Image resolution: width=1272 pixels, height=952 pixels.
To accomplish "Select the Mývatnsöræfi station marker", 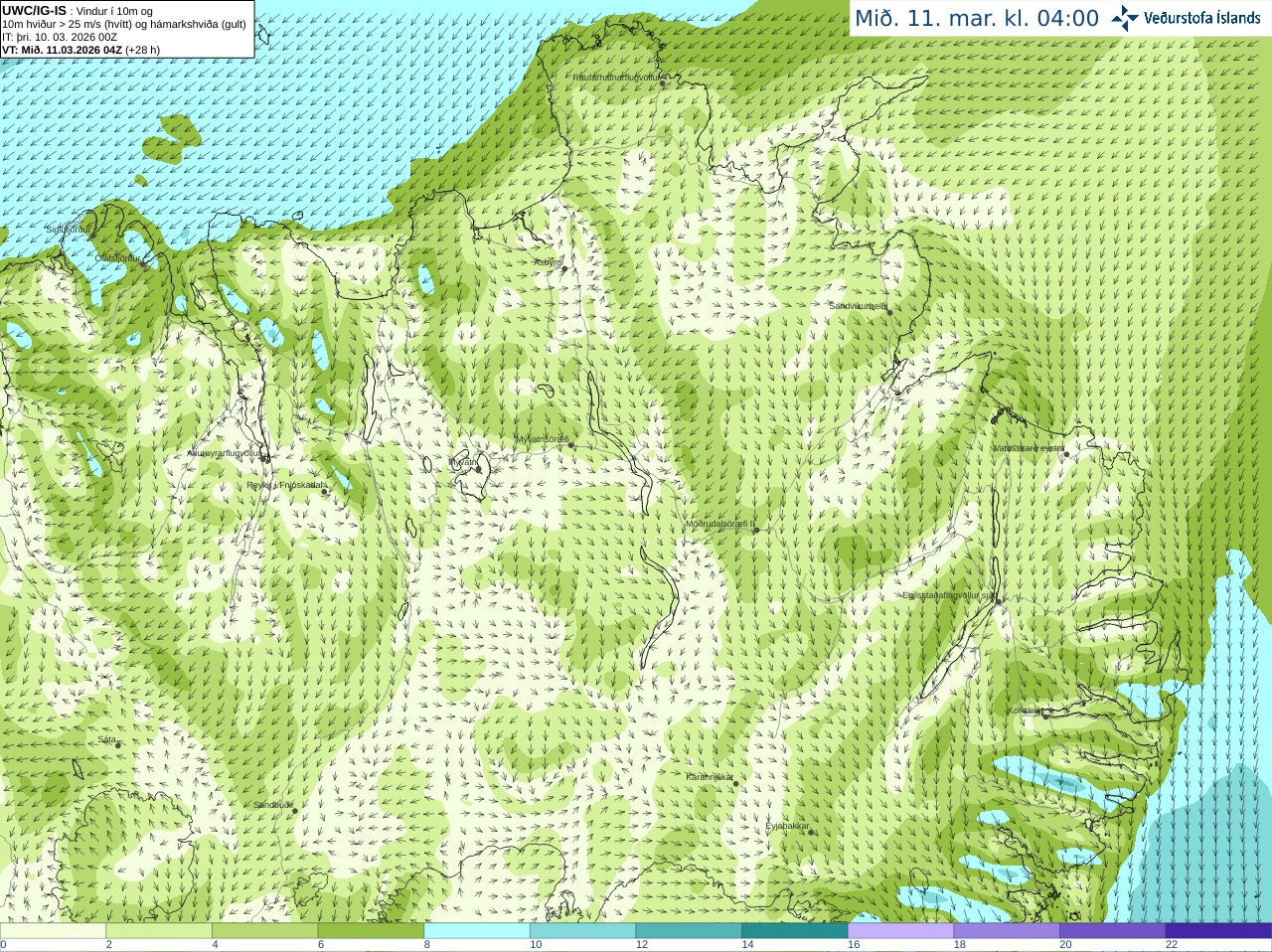I will tap(571, 444).
